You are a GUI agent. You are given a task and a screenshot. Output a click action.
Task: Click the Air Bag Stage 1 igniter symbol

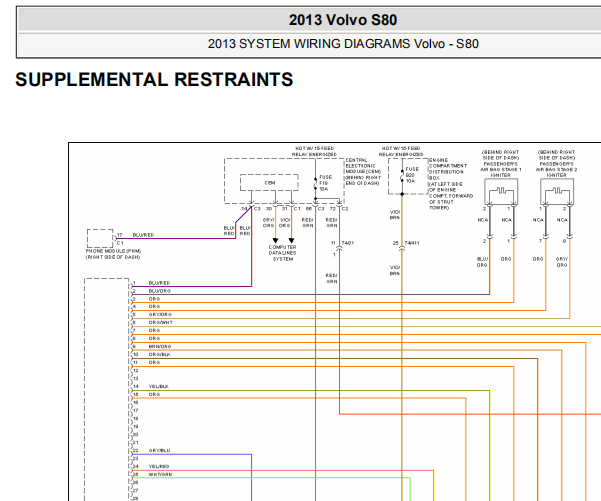pos(501,192)
